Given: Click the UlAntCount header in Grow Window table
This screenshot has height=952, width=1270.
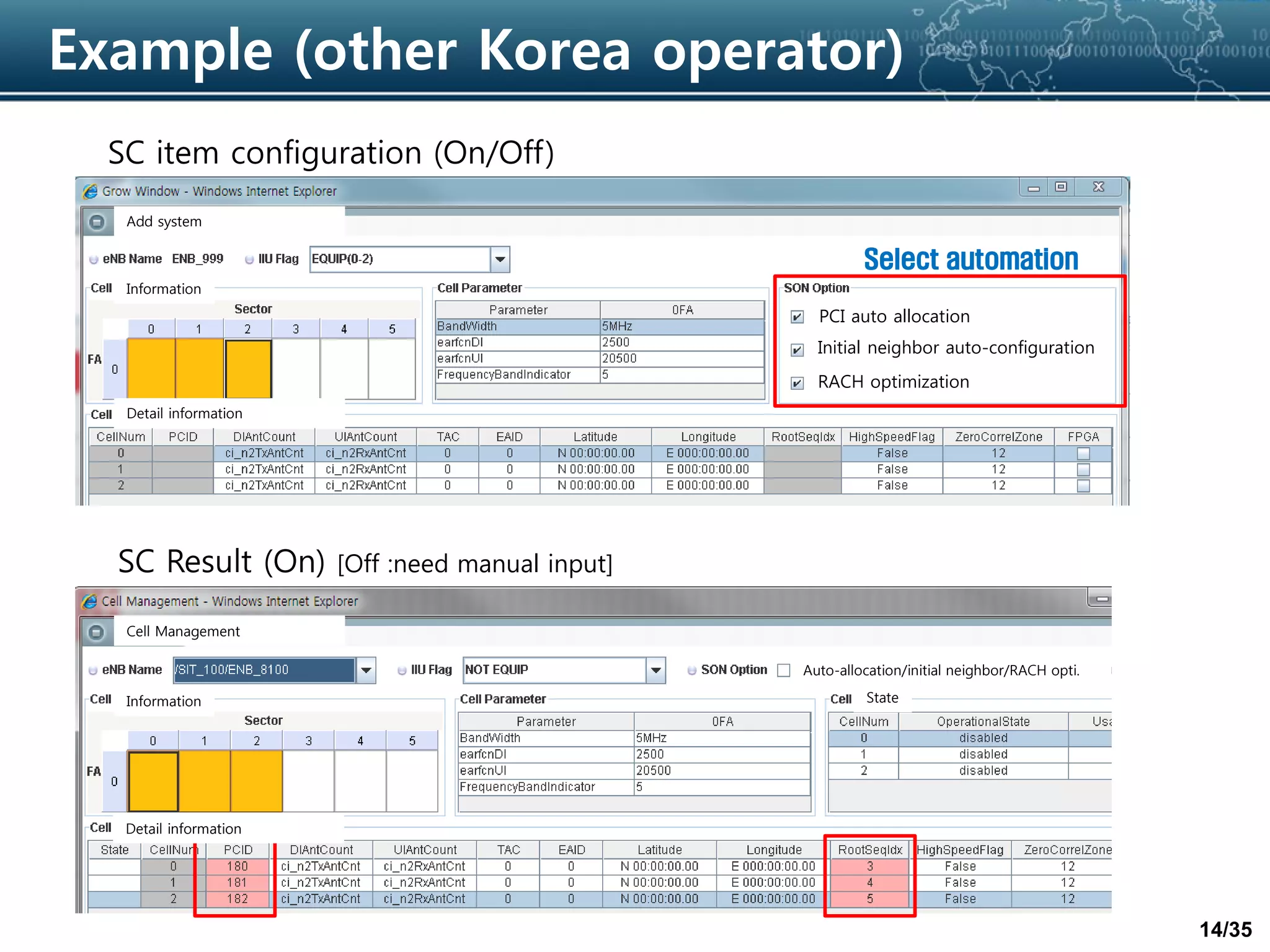Looking at the screenshot, I should [366, 437].
